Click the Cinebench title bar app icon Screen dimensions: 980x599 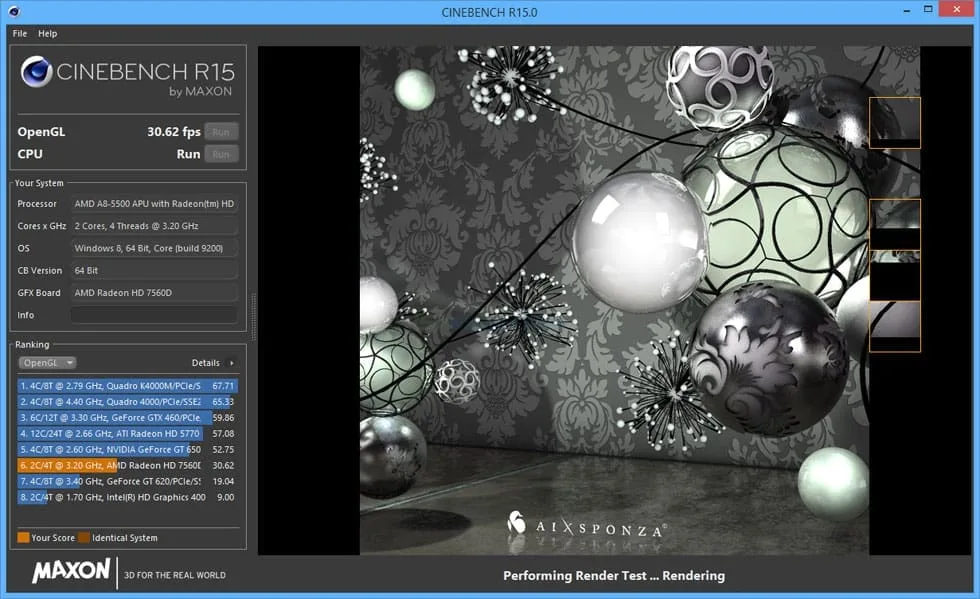click(13, 12)
